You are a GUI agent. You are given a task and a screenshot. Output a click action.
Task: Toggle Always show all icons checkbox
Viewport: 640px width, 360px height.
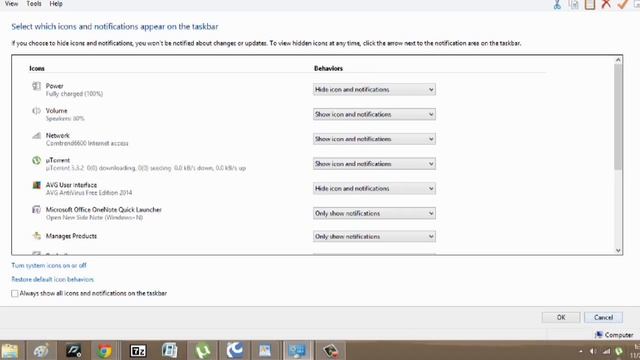tap(15, 293)
